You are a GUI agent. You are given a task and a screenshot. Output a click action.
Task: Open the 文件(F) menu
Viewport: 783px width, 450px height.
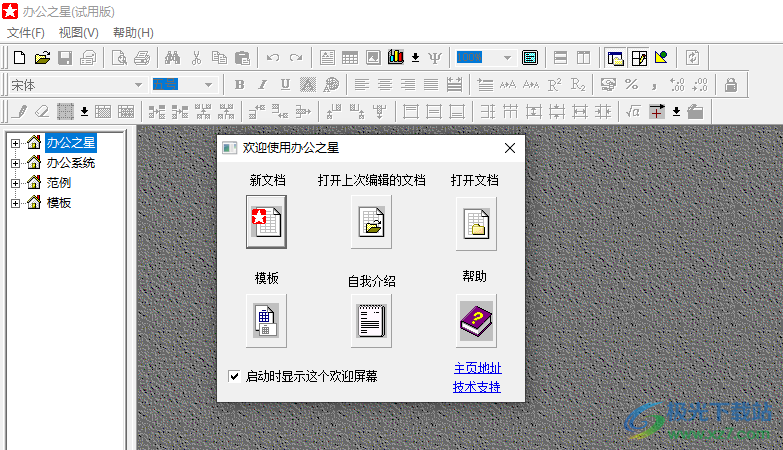25,33
